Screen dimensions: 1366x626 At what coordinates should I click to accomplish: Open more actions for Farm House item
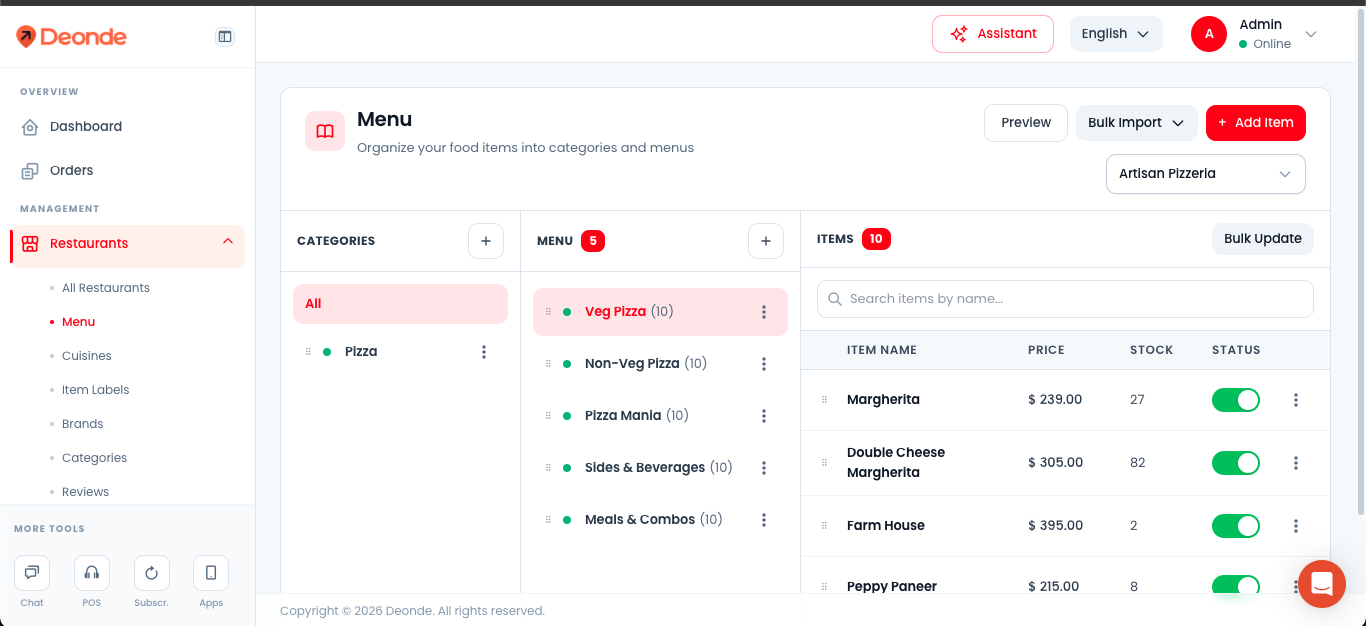point(1296,526)
